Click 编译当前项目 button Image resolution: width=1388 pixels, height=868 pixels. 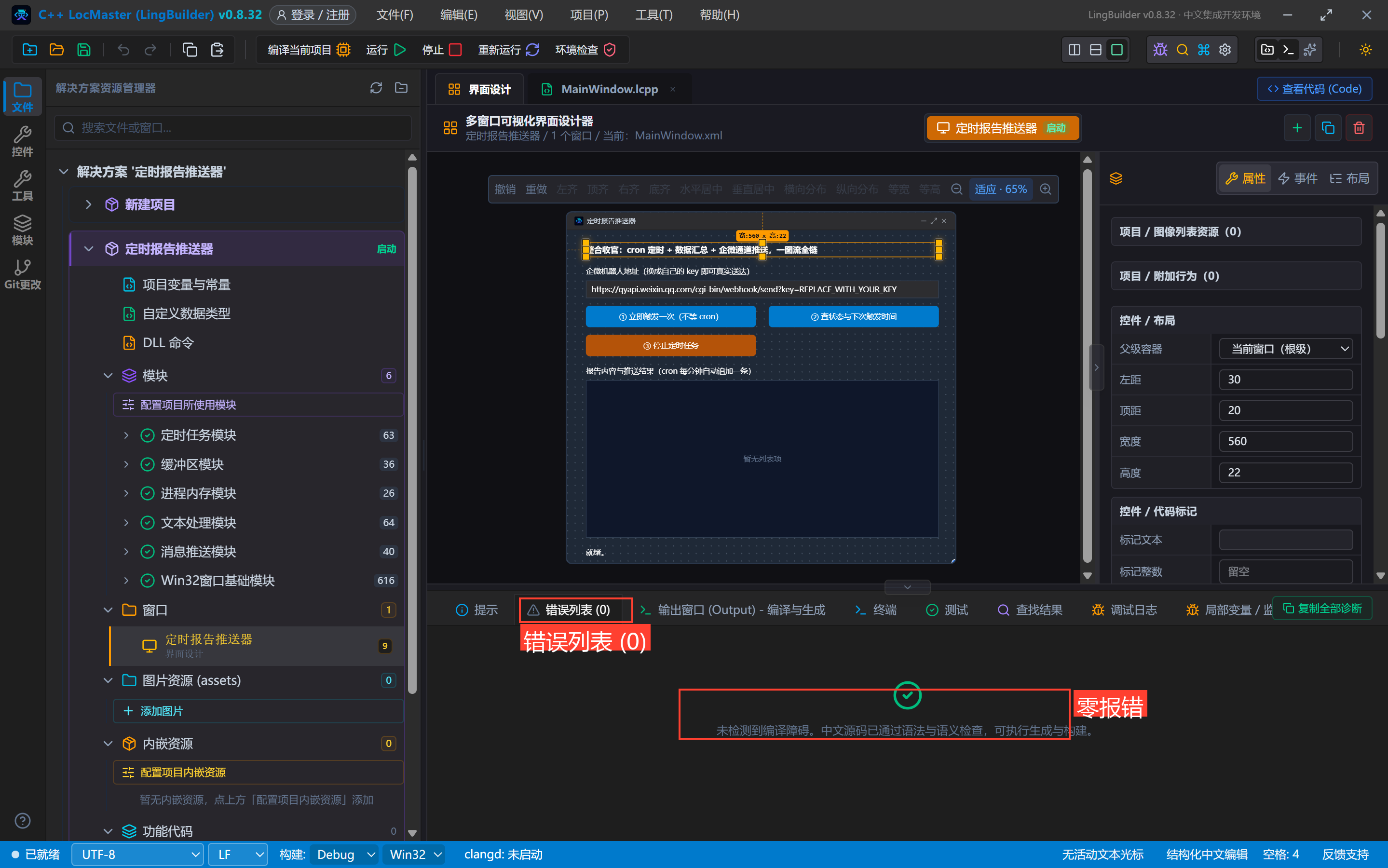tap(309, 50)
